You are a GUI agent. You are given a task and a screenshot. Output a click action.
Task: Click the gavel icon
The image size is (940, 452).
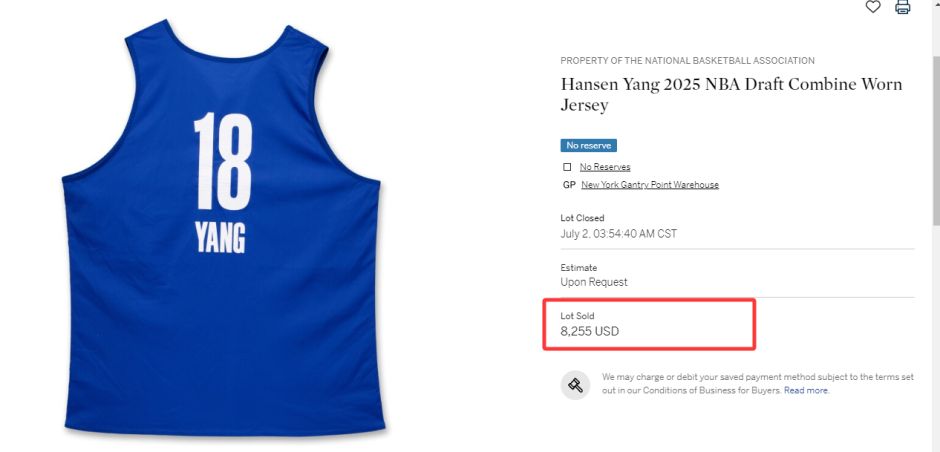click(575, 385)
